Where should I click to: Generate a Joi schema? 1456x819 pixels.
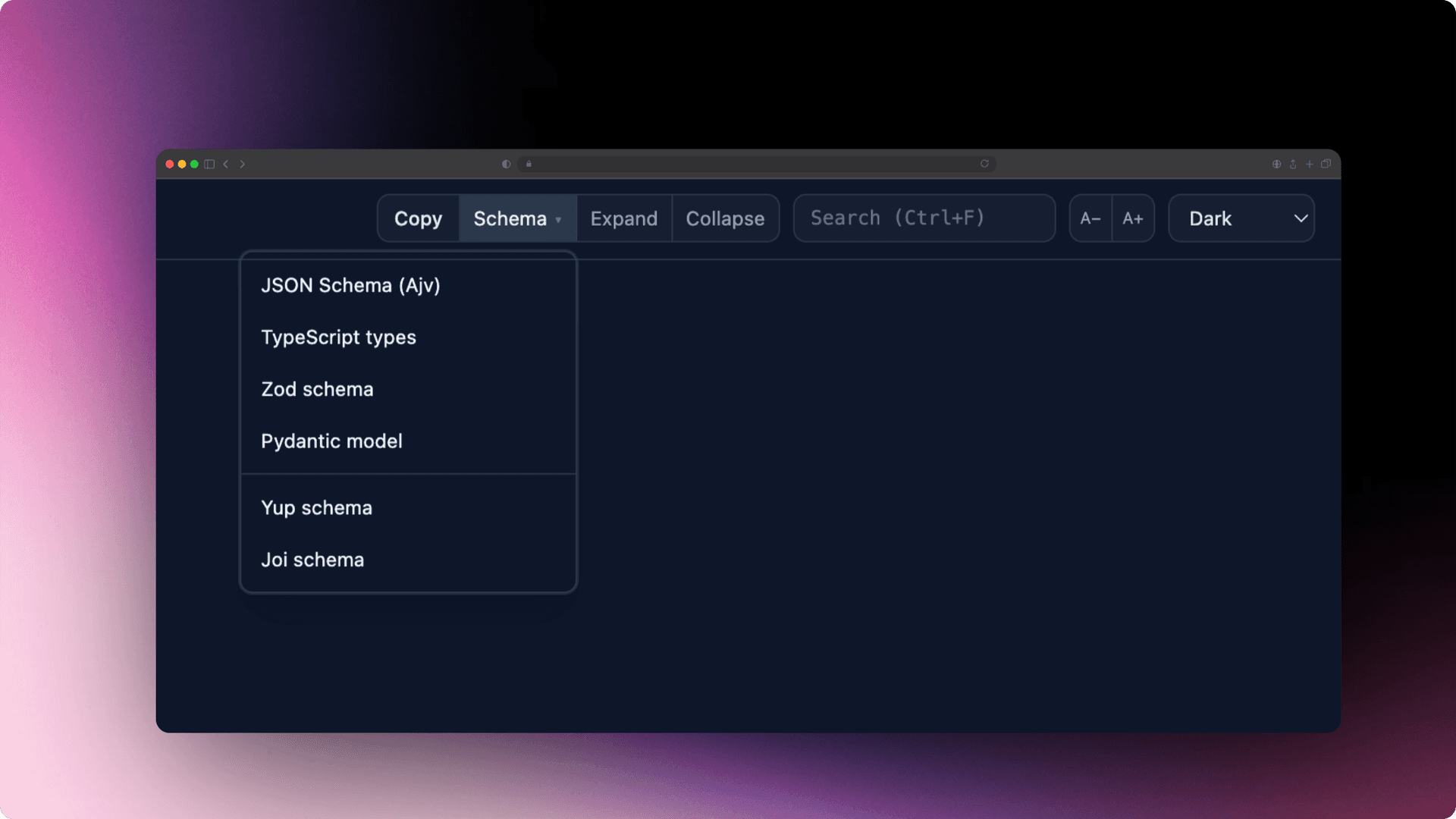tap(312, 559)
